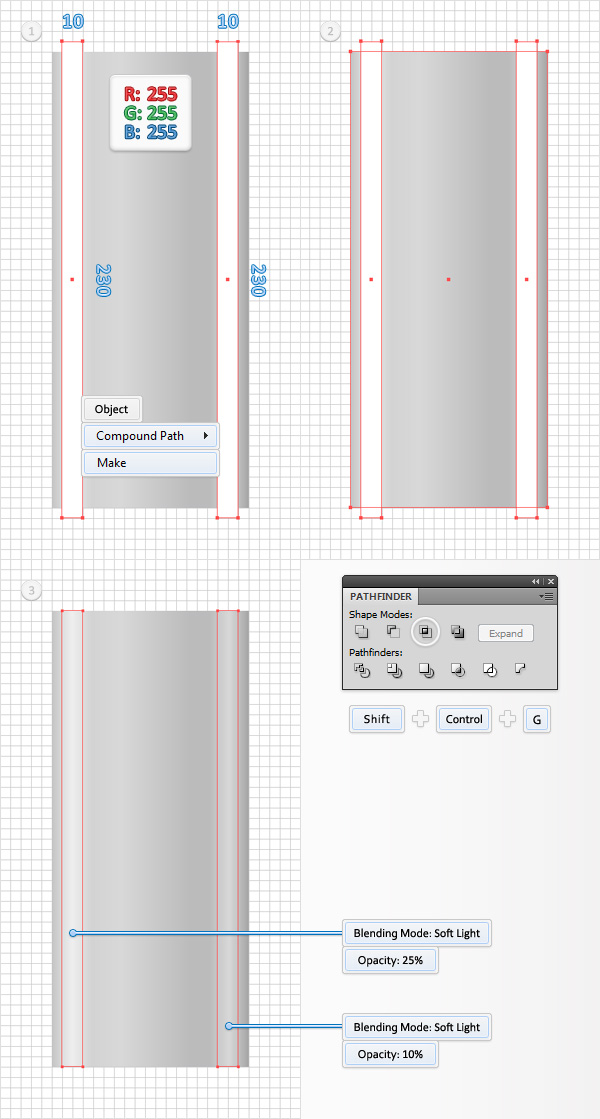Image resolution: width=600 pixels, height=1119 pixels.
Task: Apply the Trim pathfinder icon
Action: pos(393,670)
